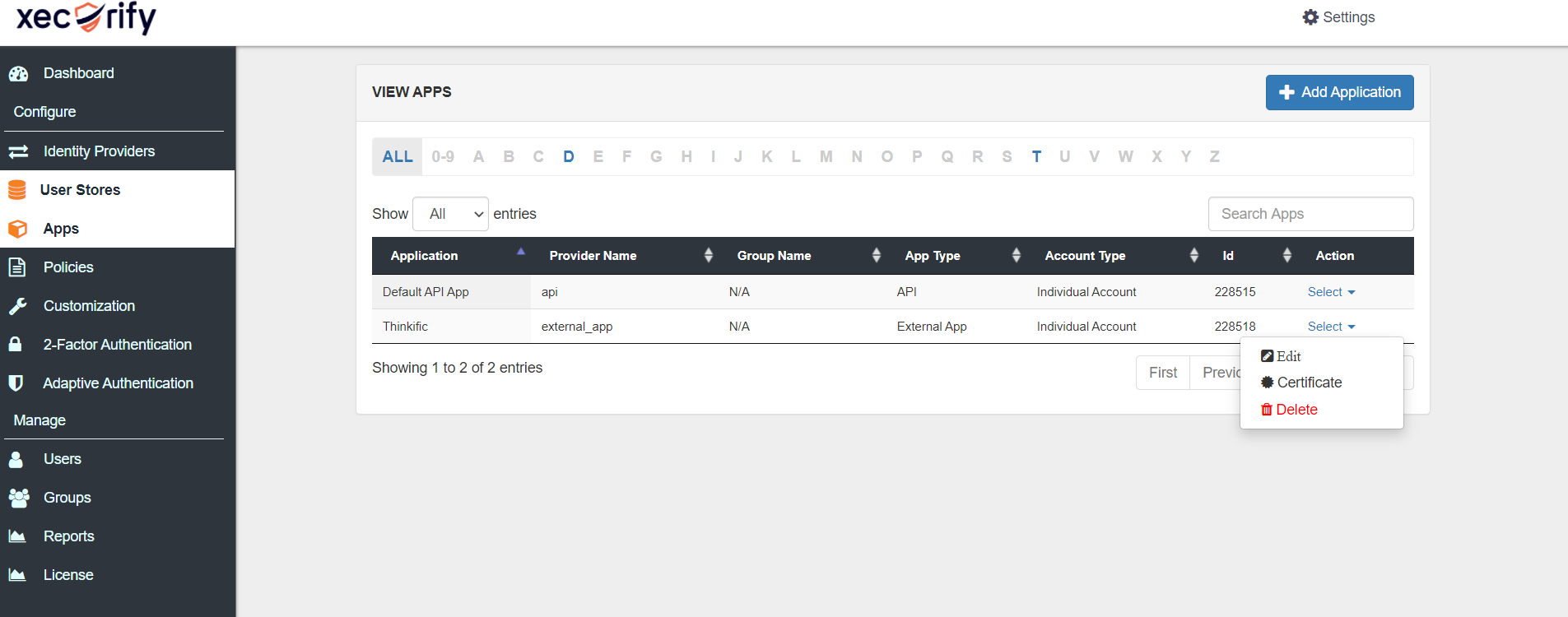The height and width of the screenshot is (617, 1568).
Task: Click the External App type cell
Action: tap(956, 327)
